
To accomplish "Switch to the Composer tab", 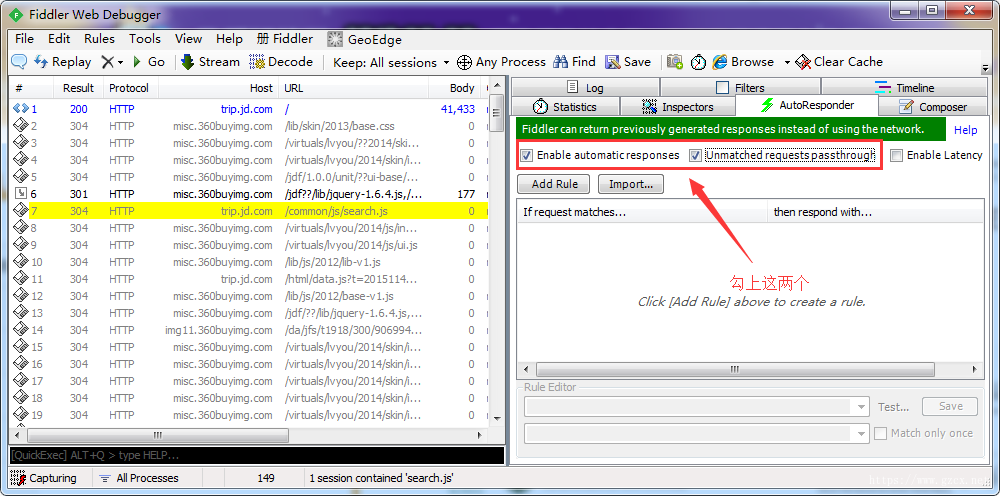I will [933, 106].
